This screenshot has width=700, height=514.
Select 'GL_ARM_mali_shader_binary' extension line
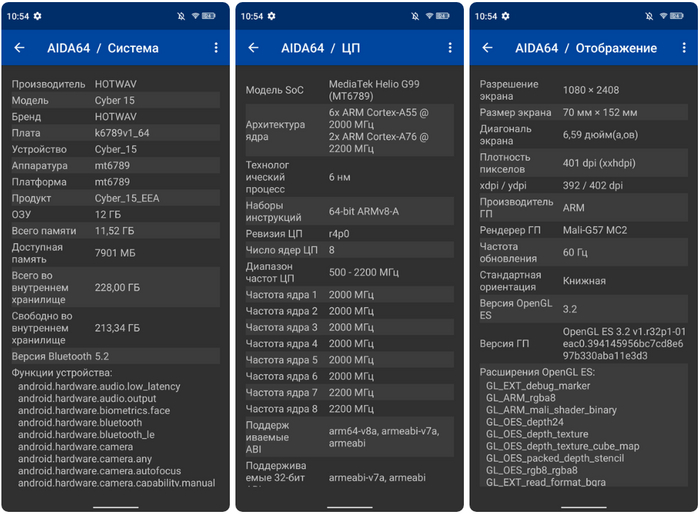[x=551, y=410]
